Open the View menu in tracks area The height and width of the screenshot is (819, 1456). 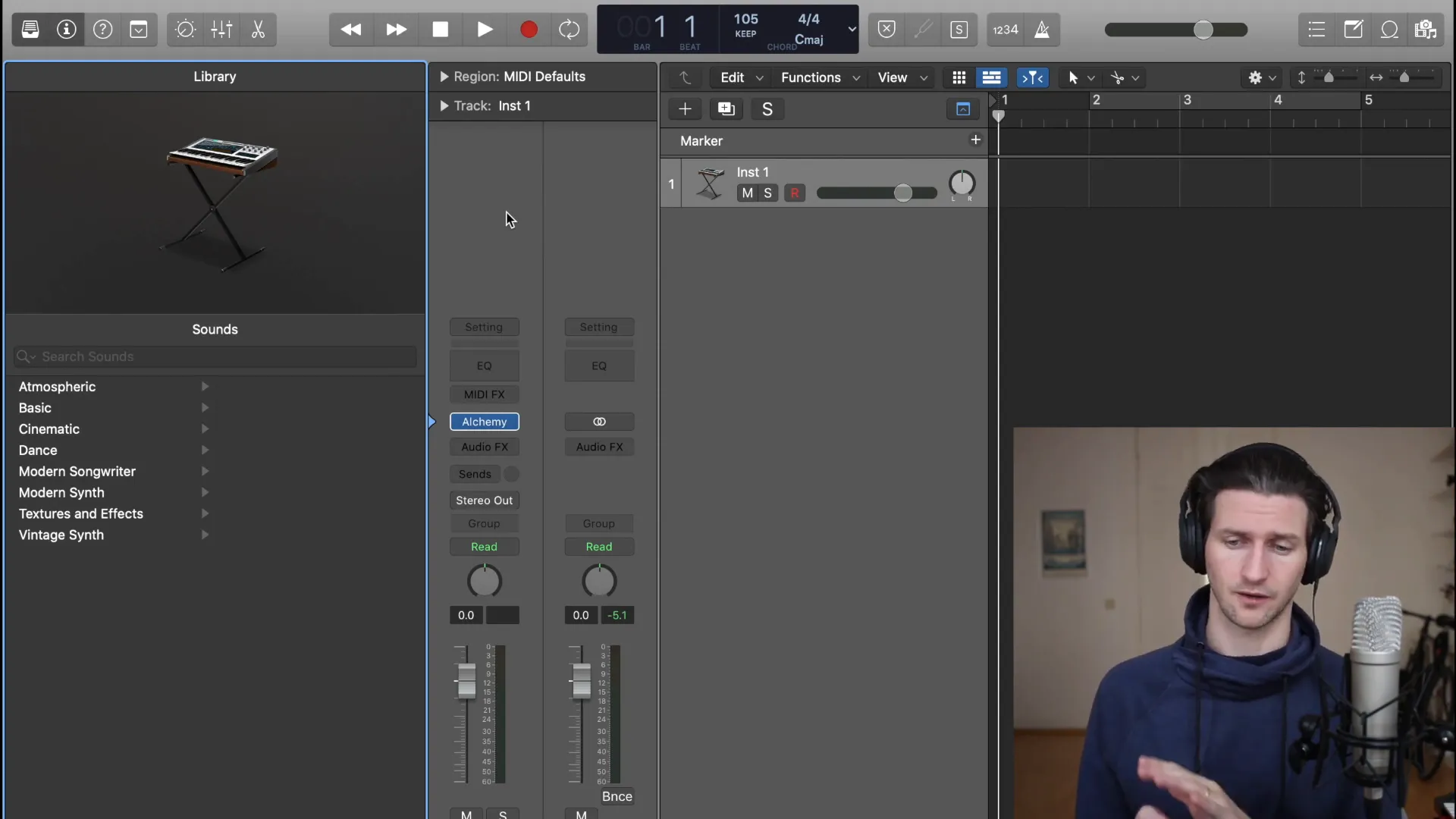[902, 77]
